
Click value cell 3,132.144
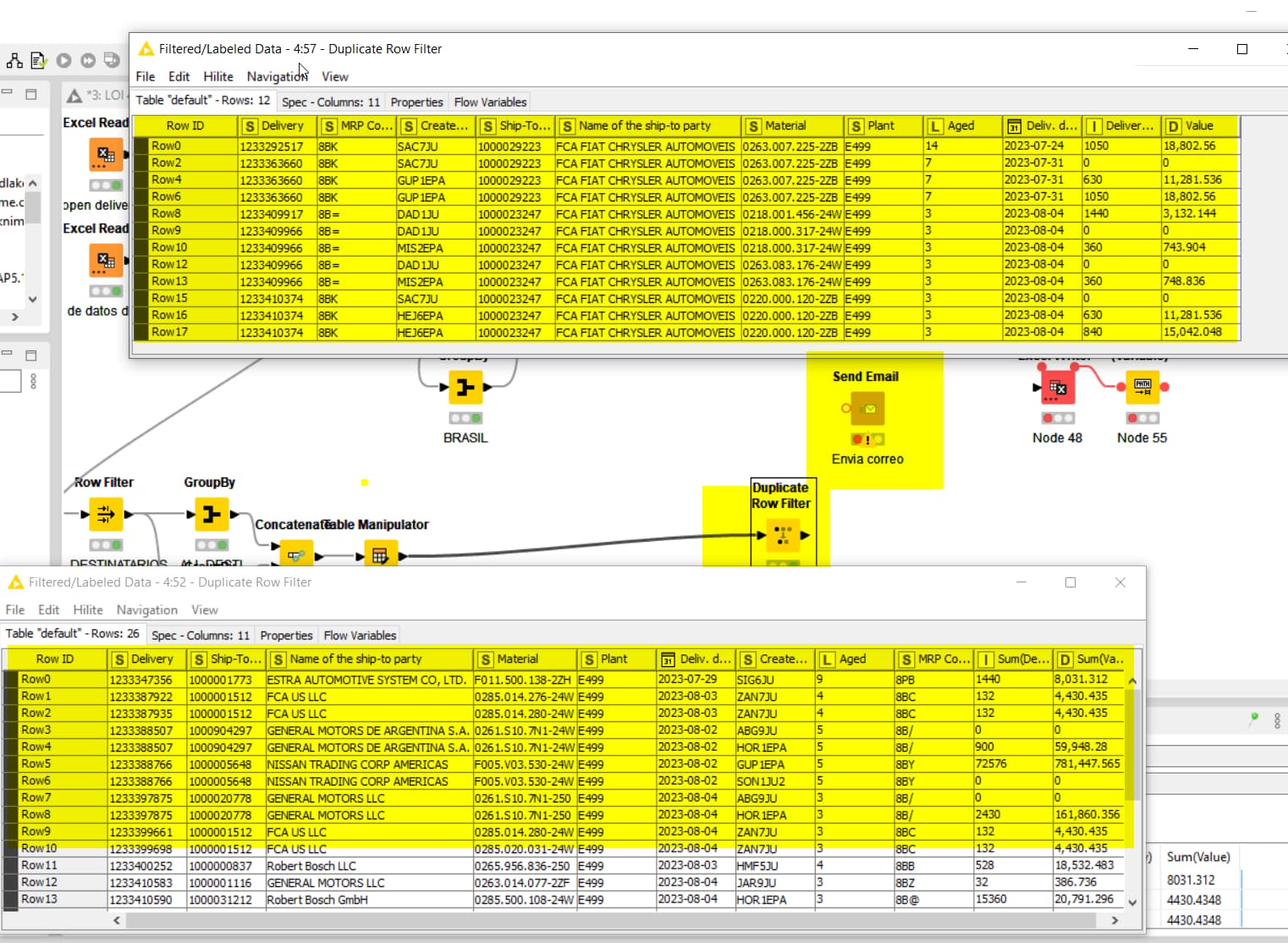point(1200,213)
